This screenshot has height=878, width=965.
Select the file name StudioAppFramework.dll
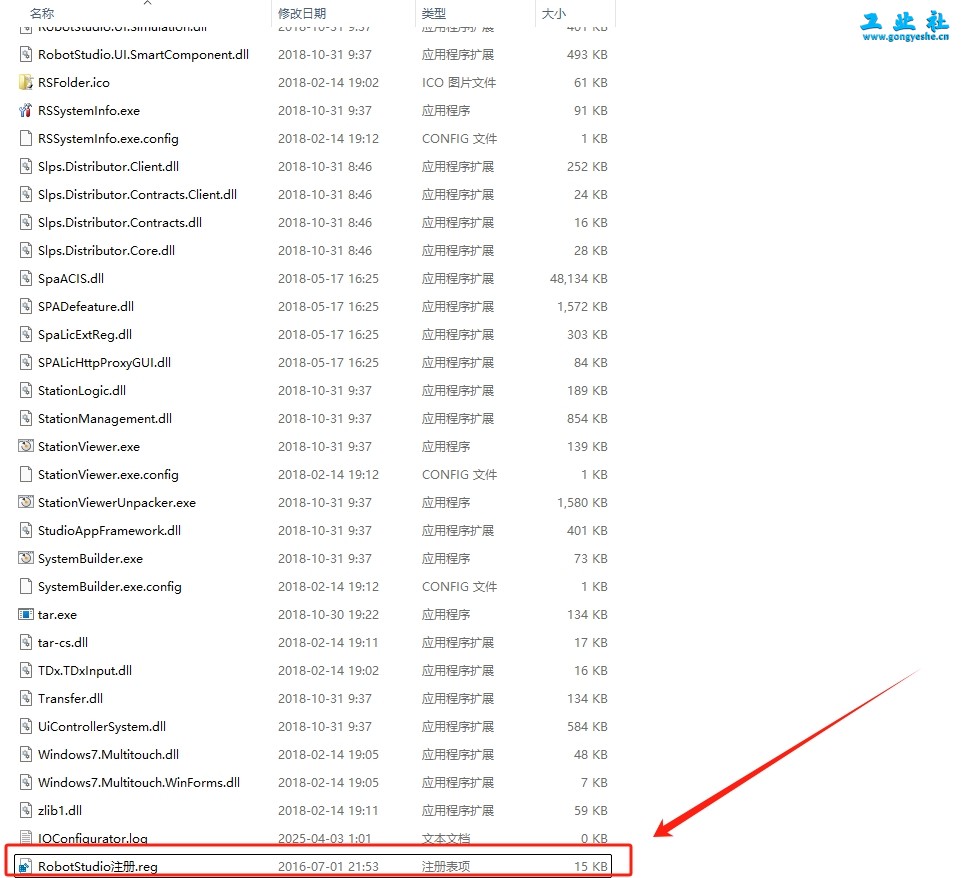pyautogui.click(x=110, y=530)
